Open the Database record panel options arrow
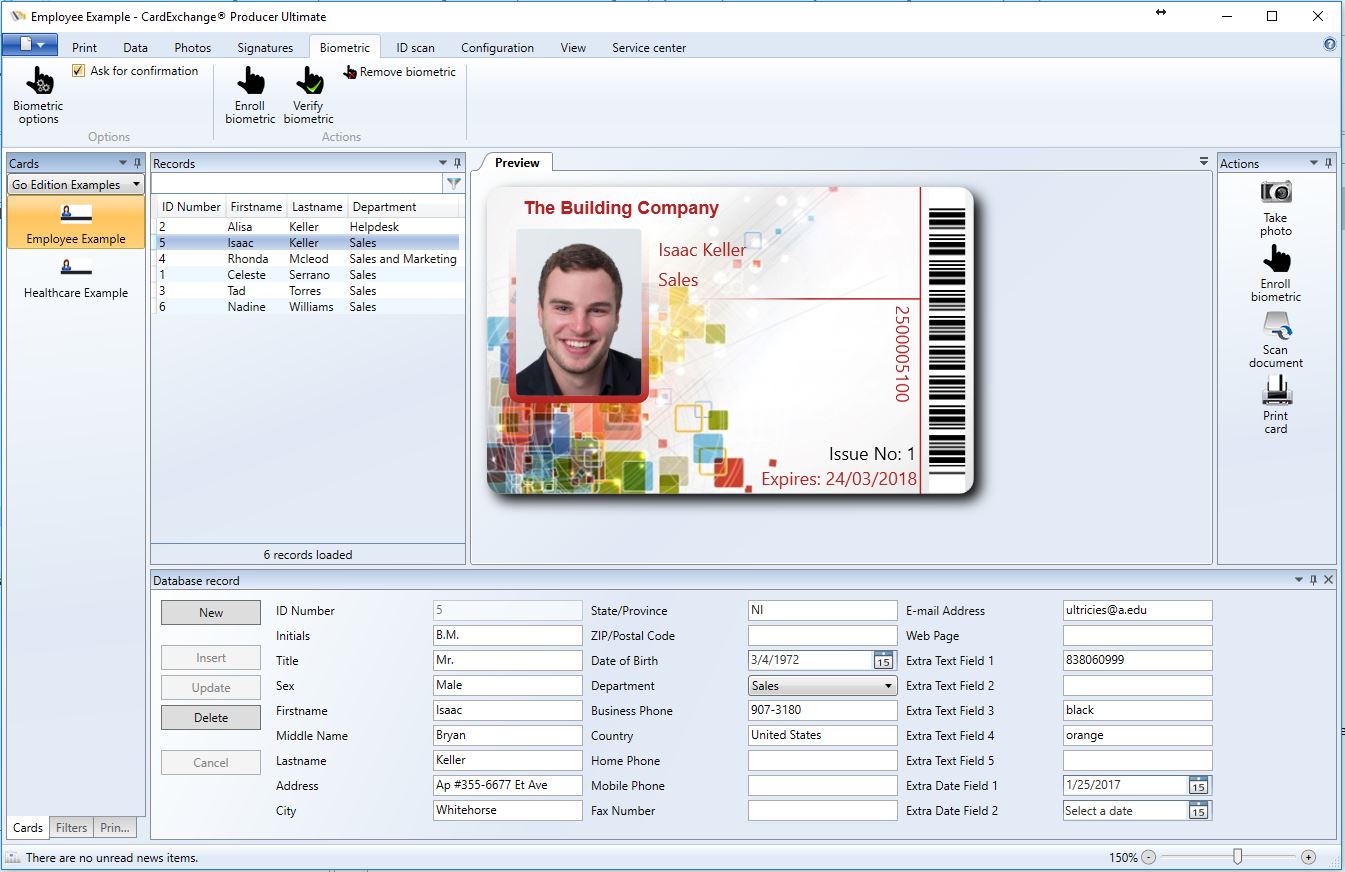Screen dimensions: 1345x872 [x=1299, y=580]
